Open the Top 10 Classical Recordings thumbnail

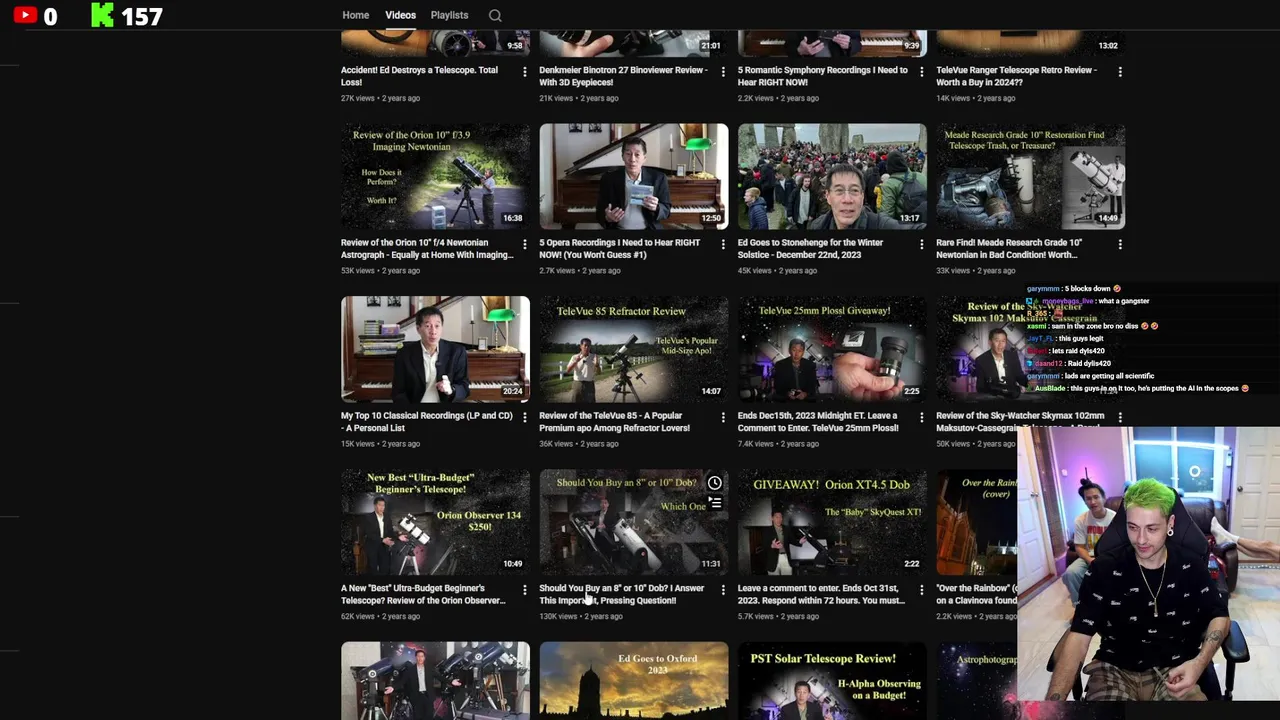coord(435,349)
